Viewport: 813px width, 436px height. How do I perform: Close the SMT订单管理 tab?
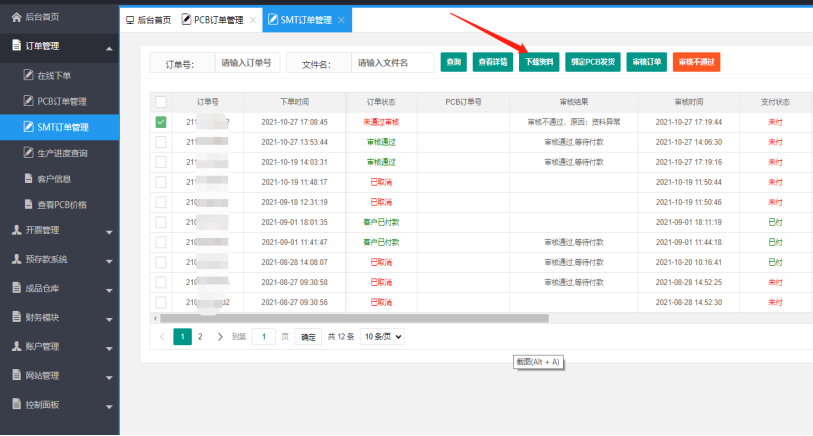tap(342, 20)
